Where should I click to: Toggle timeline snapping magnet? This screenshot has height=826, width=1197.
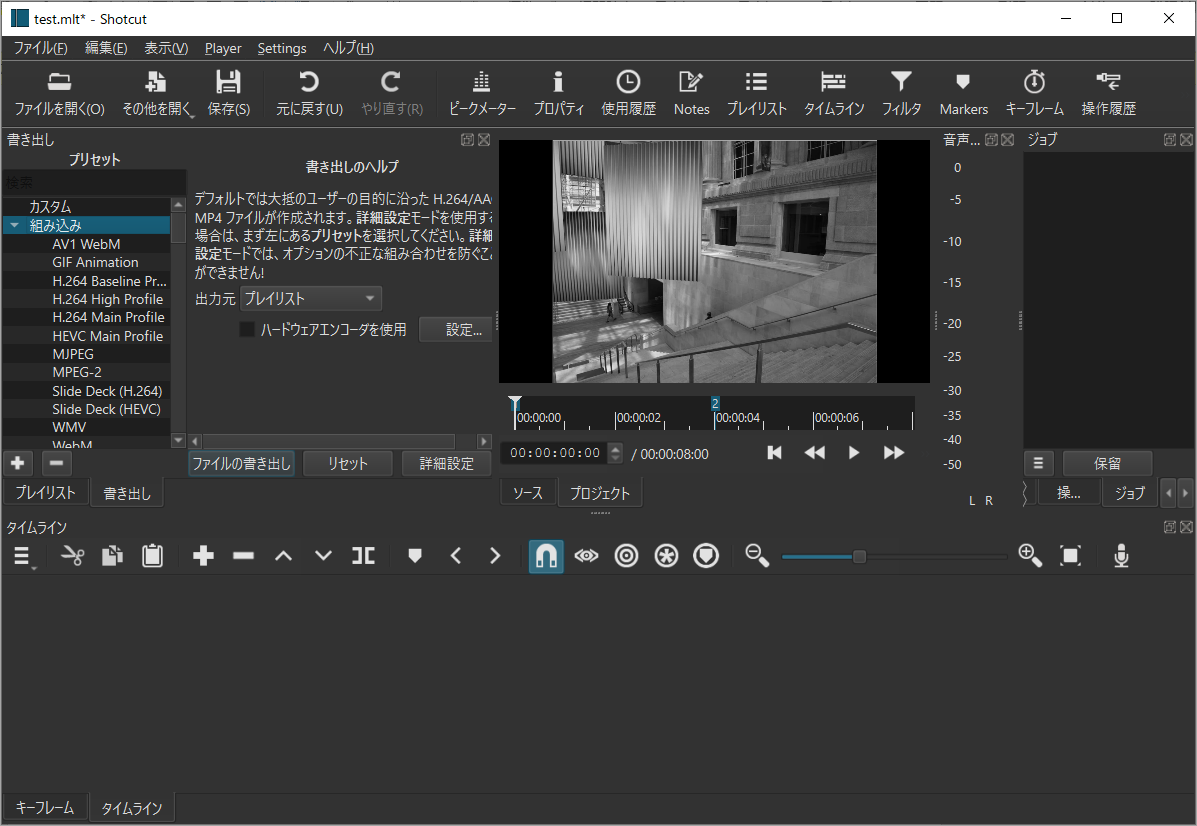pyautogui.click(x=546, y=556)
